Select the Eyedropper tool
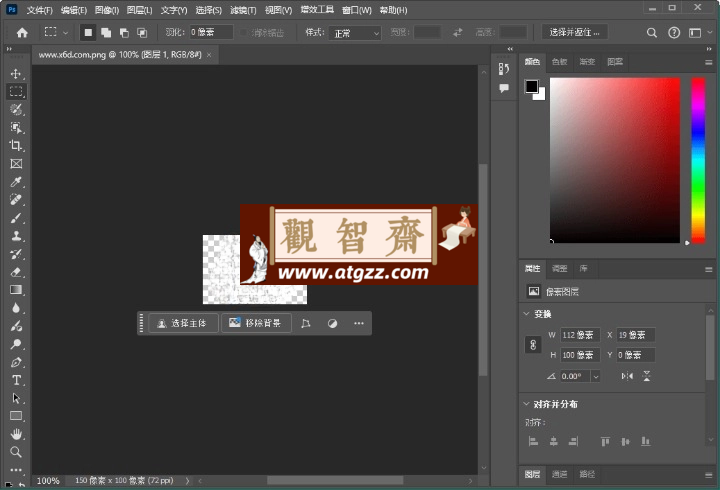Screen dimensions: 720x490 pos(16,181)
